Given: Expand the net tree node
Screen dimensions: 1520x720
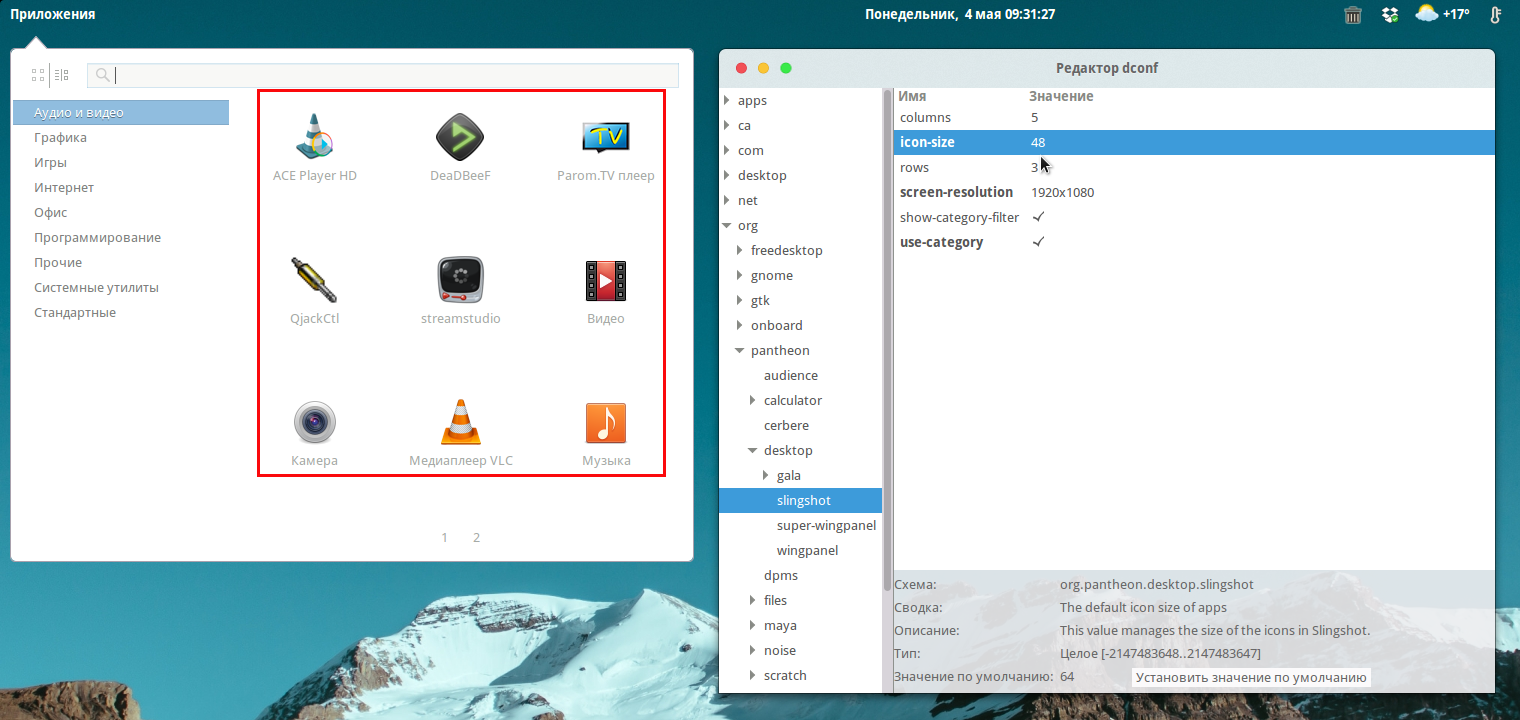Looking at the screenshot, I should pos(727,200).
